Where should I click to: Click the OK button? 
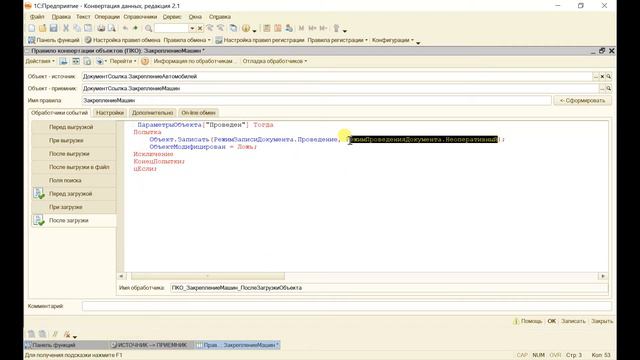551,321
